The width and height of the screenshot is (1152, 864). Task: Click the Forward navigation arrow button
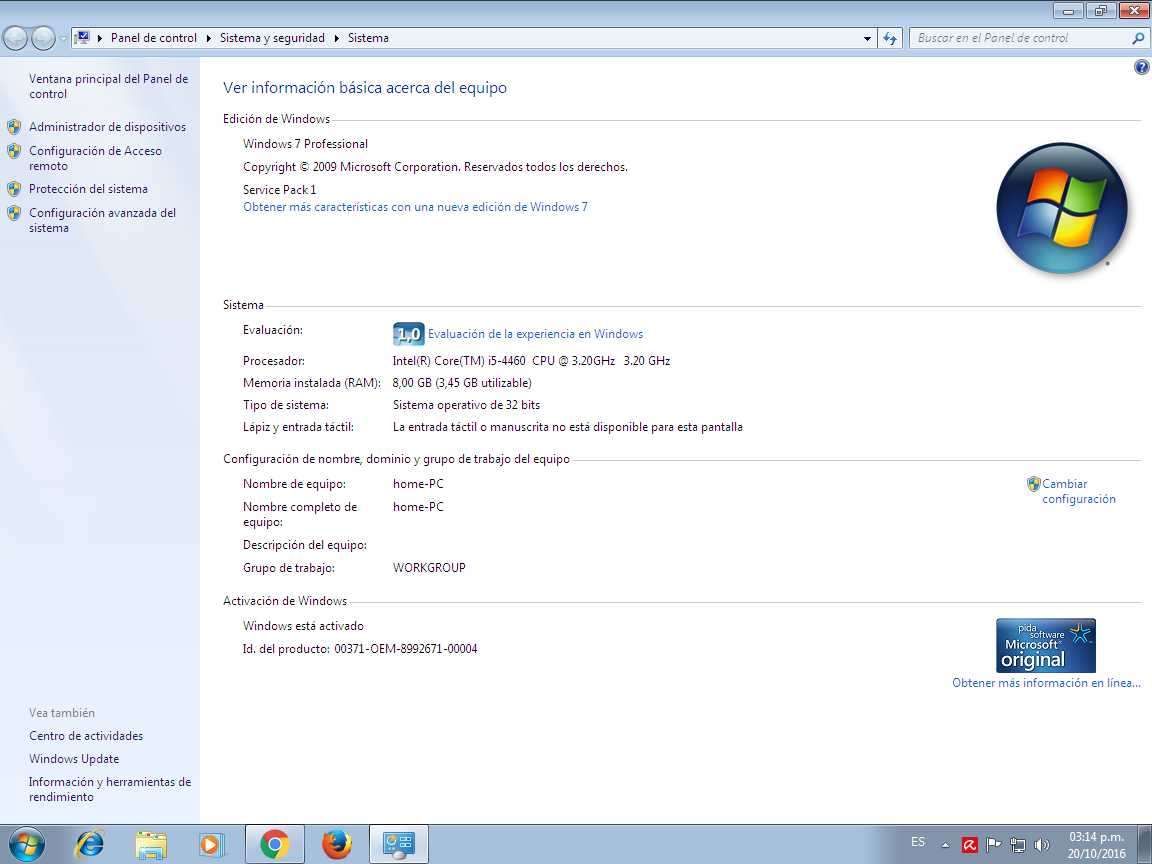pos(43,38)
